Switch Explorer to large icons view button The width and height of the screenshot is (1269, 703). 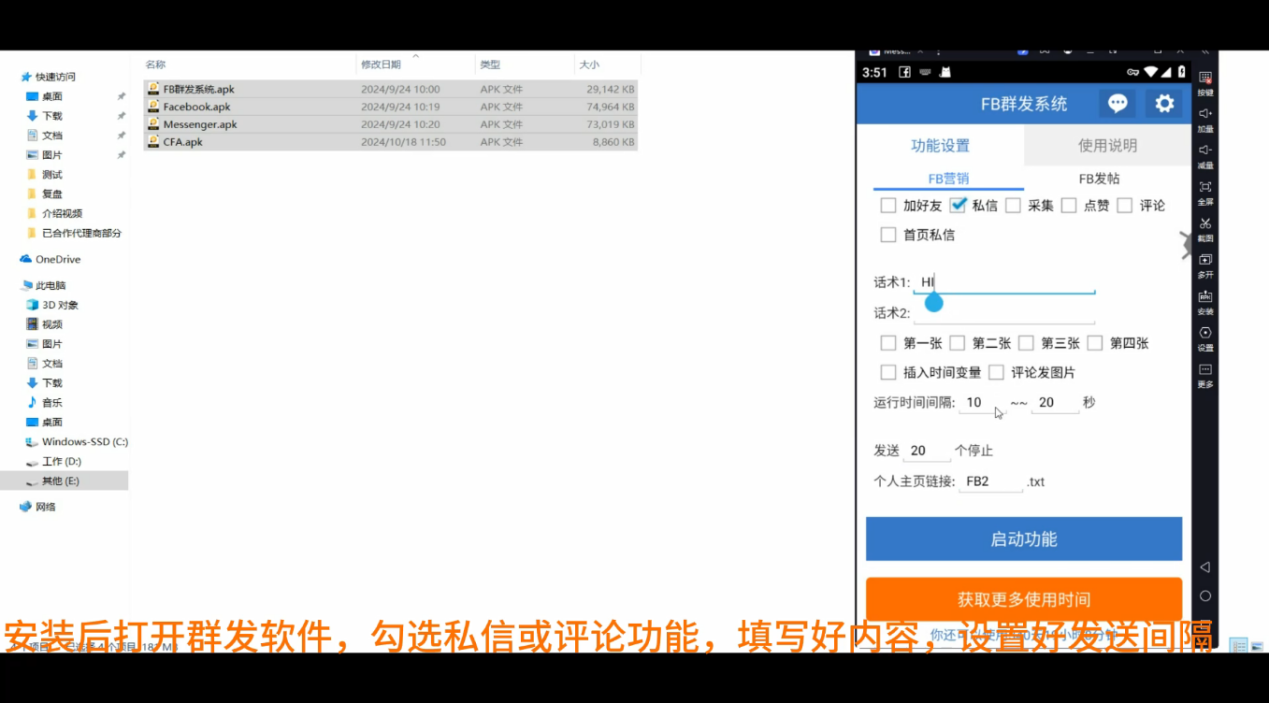click(x=1257, y=646)
